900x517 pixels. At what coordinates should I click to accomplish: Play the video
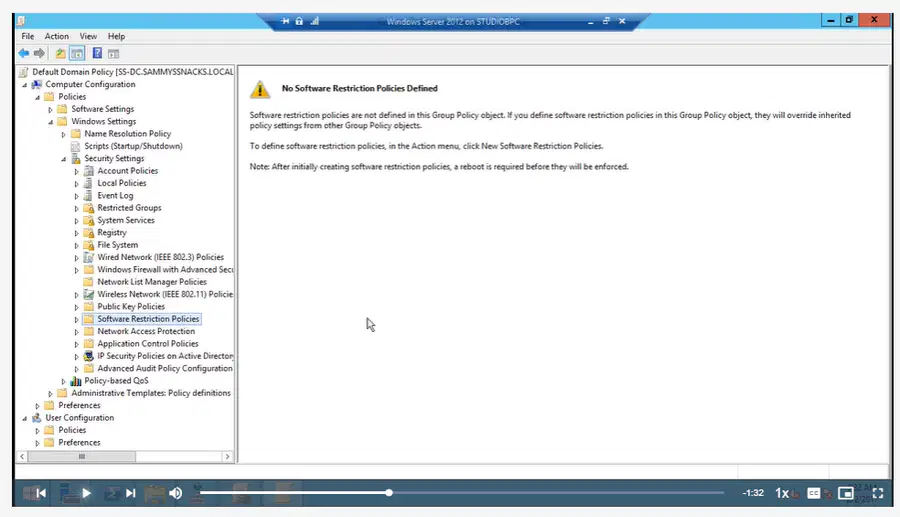(86, 493)
